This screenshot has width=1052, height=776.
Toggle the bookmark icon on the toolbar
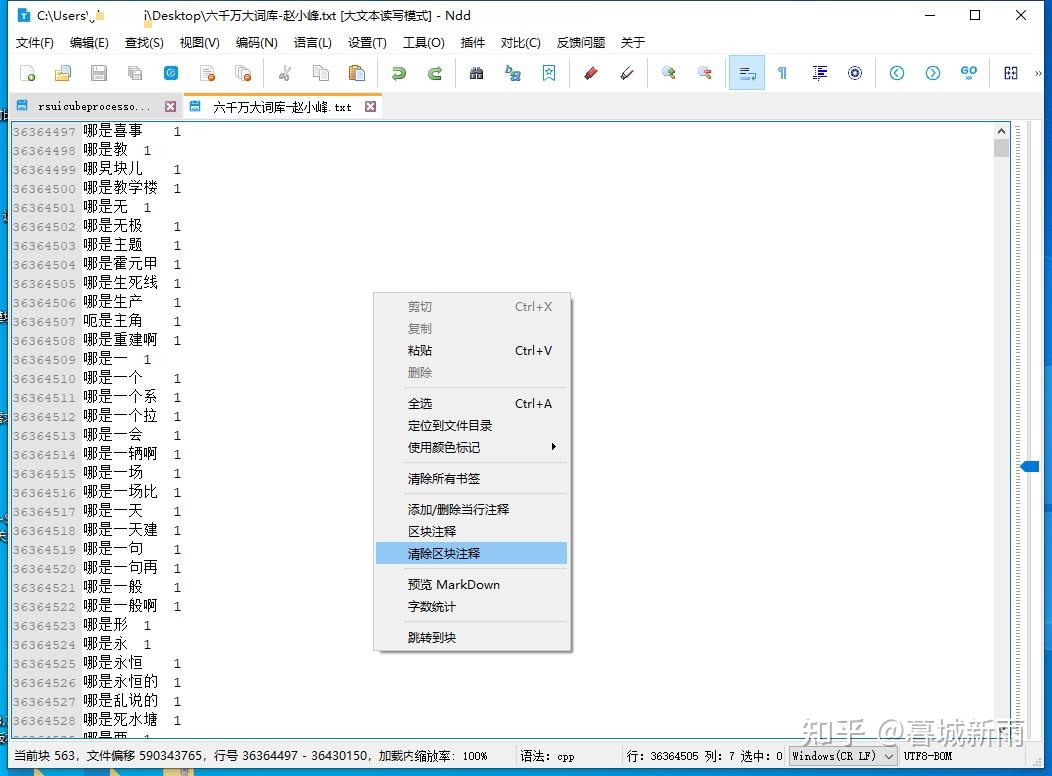pyautogui.click(x=550, y=73)
